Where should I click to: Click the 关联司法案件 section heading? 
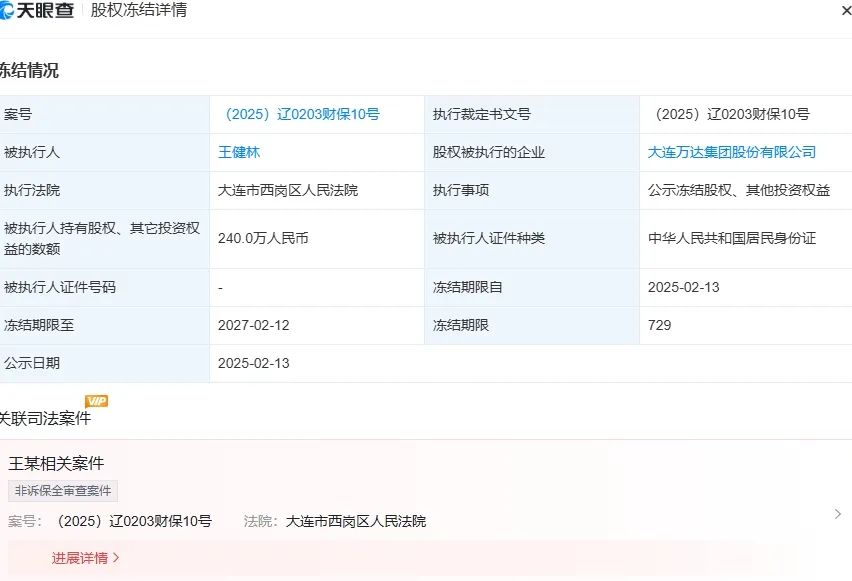pyautogui.click(x=45, y=418)
